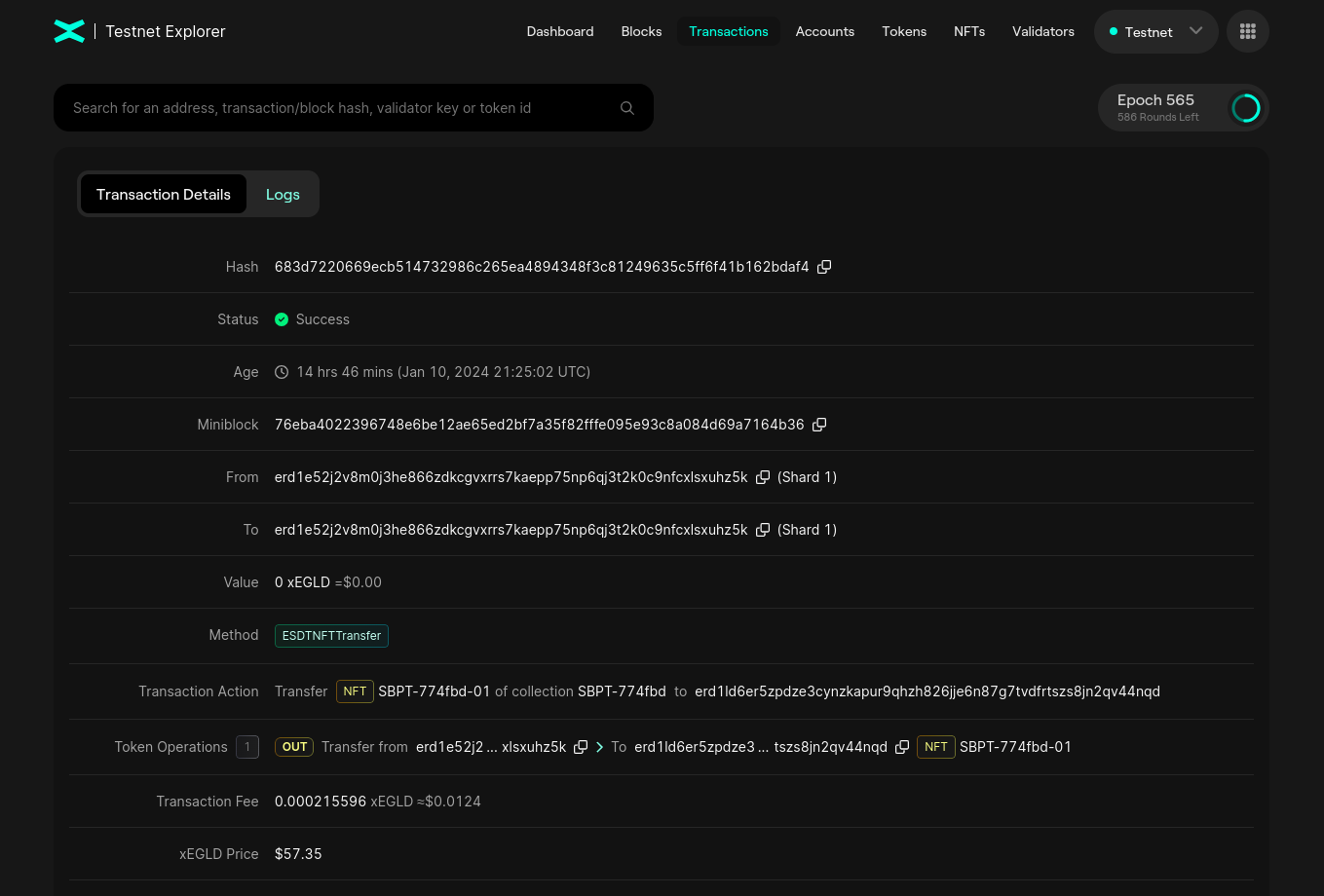Go to the NFTs menu item
This screenshot has height=896, width=1324.
968,31
